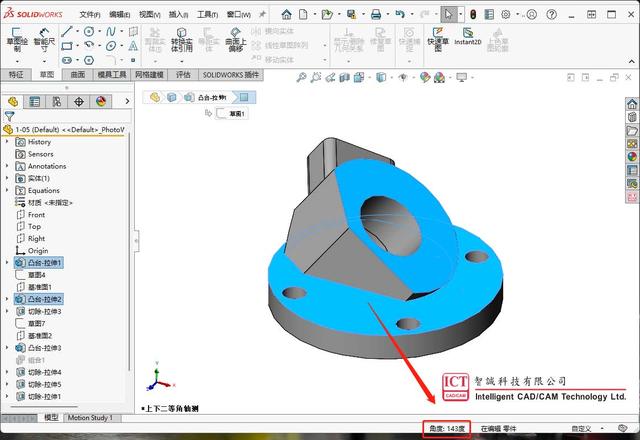The width and height of the screenshot is (640, 440).
Task: Click the Undo icon
Action: (x=400, y=15)
